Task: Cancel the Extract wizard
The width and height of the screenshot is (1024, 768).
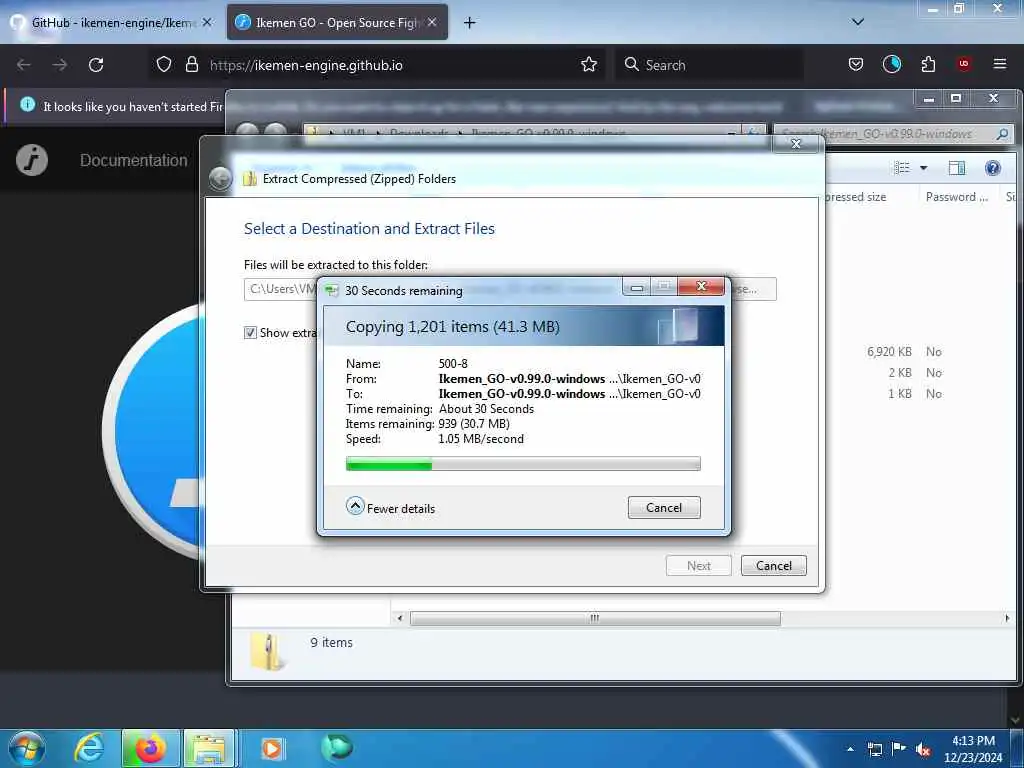Action: [x=773, y=566]
